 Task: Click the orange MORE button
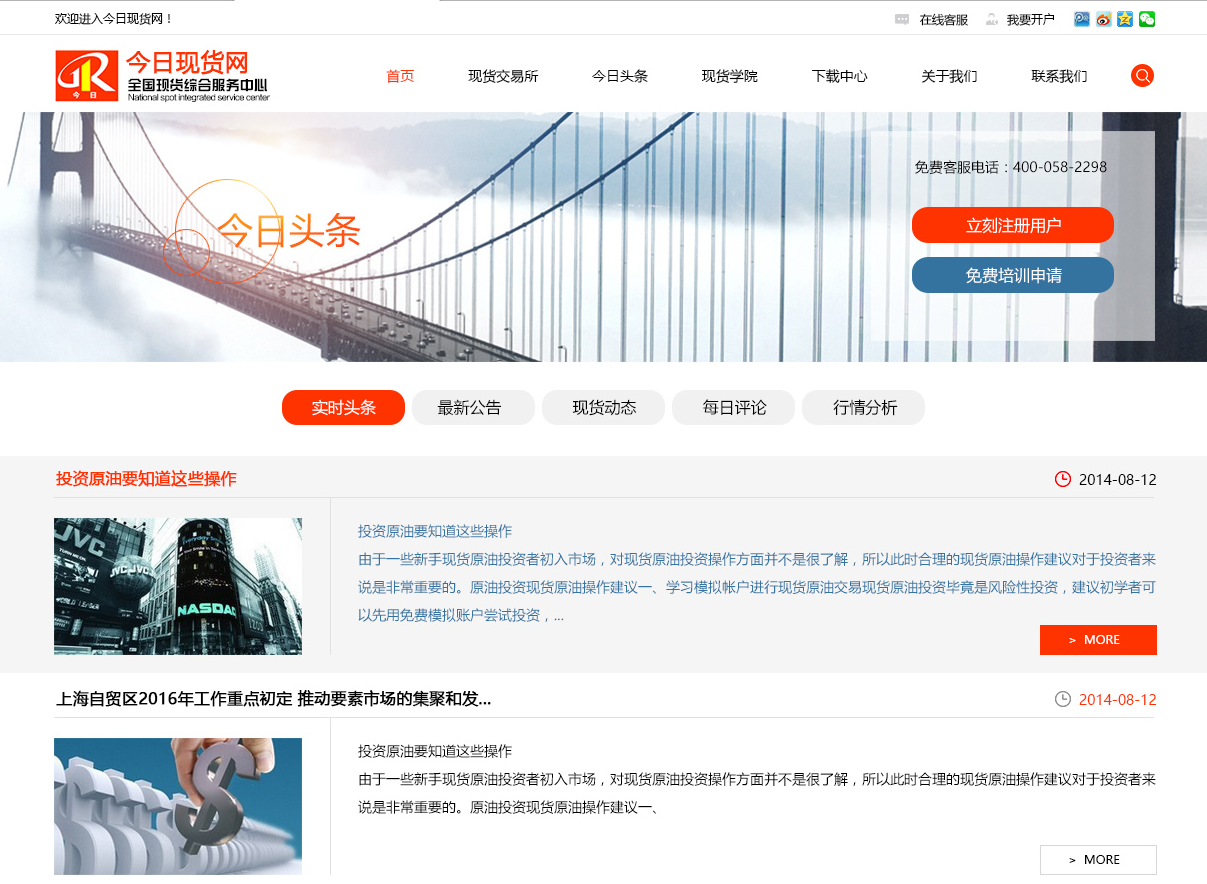[x=1098, y=640]
